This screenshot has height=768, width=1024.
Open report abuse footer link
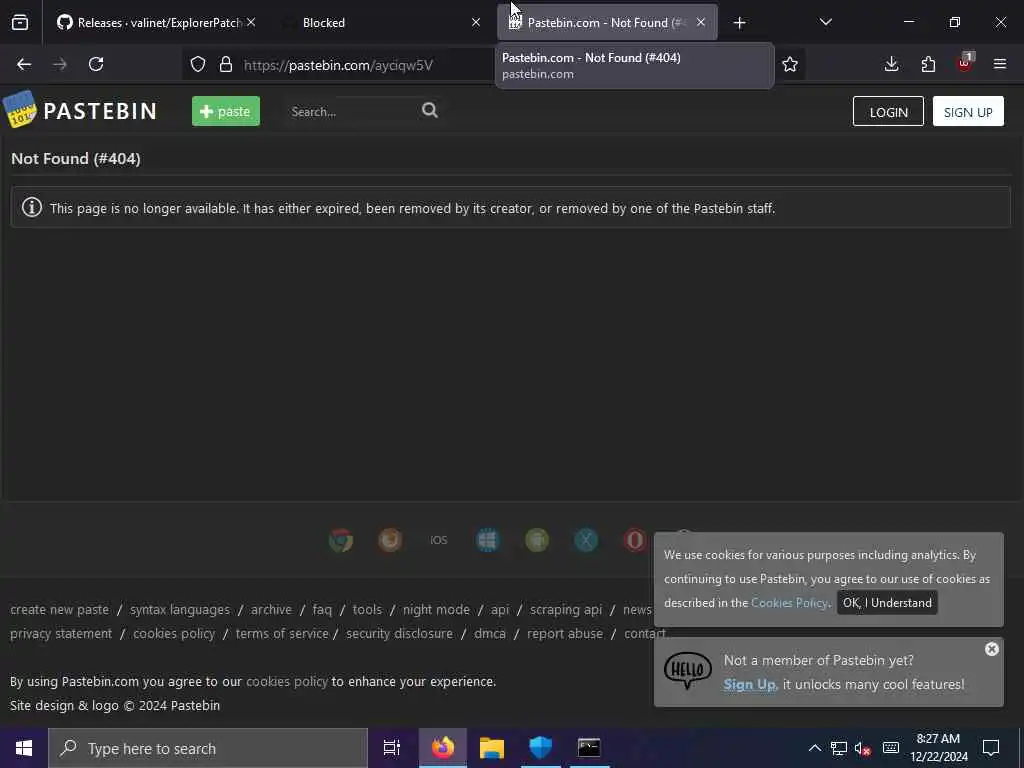click(565, 633)
